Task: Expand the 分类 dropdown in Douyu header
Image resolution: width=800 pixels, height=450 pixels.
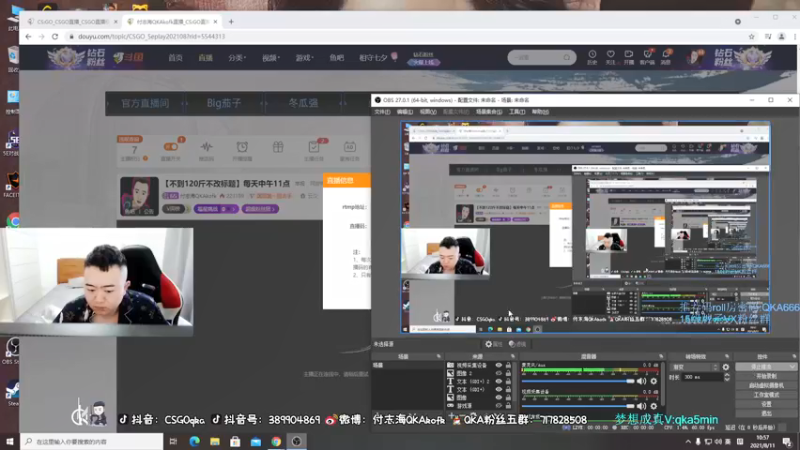Action: pyautogui.click(x=237, y=58)
